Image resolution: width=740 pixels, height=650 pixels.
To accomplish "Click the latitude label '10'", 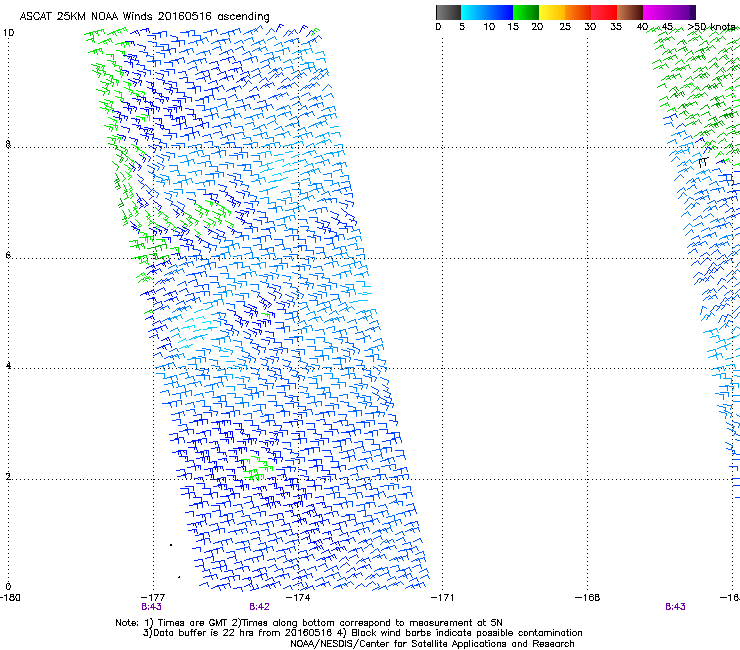I will pos(8,33).
